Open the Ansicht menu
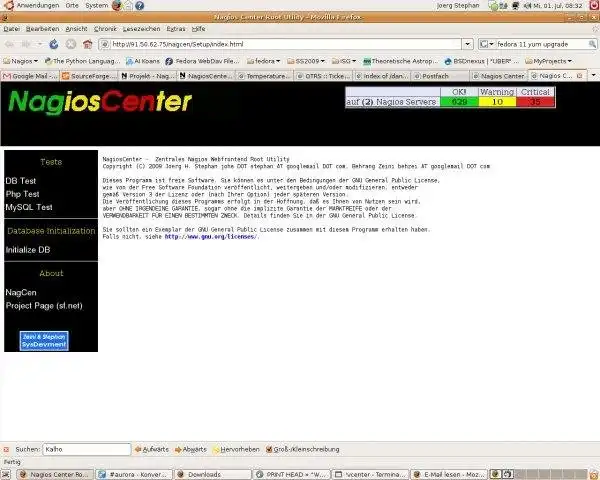This screenshot has width=600, height=480. tap(76, 29)
